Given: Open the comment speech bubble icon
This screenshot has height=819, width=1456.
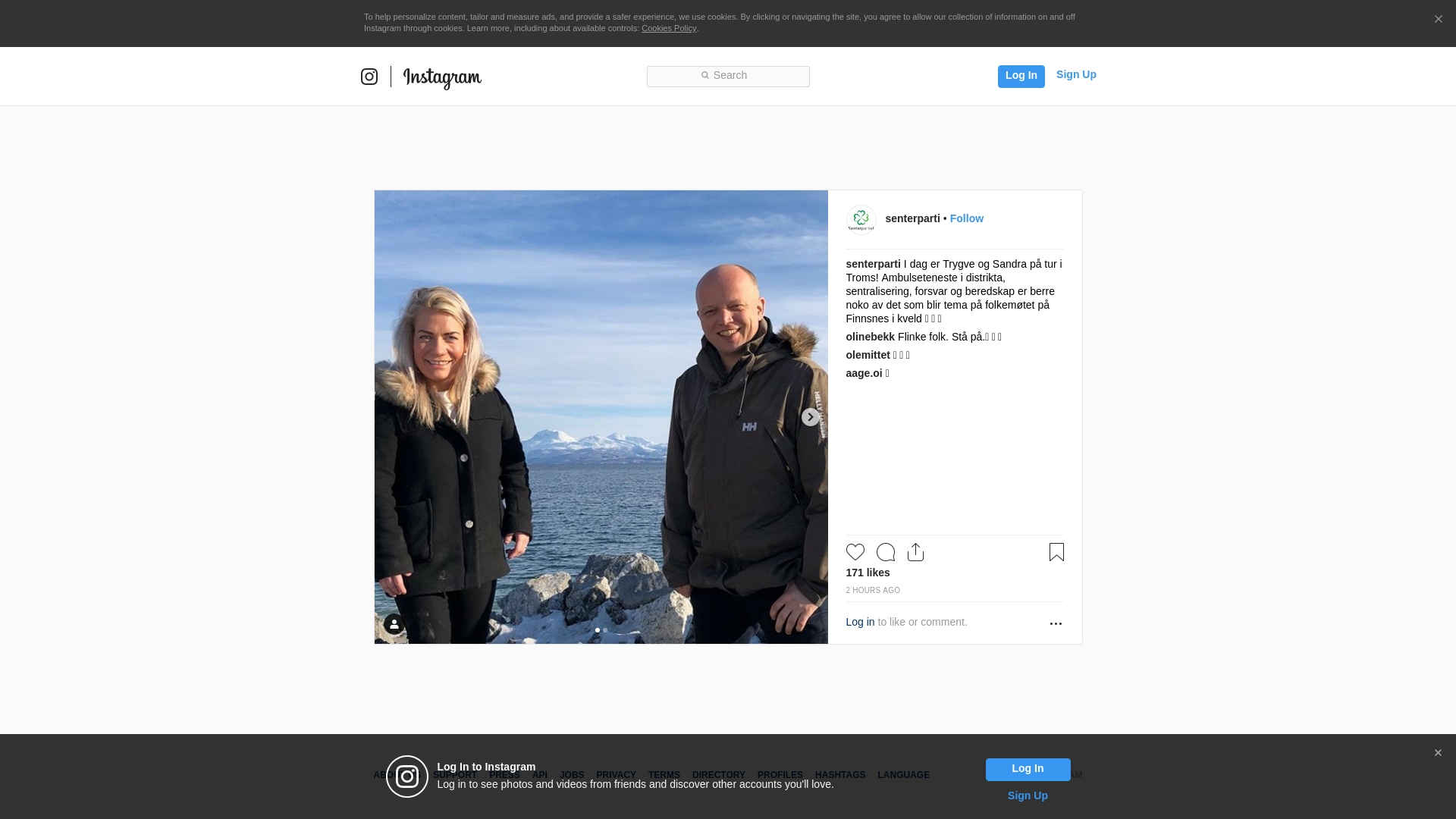Looking at the screenshot, I should pos(885,552).
